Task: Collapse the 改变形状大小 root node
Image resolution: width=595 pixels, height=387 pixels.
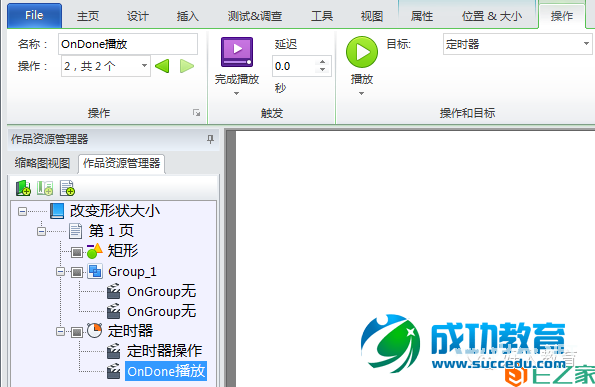Action: (22, 211)
